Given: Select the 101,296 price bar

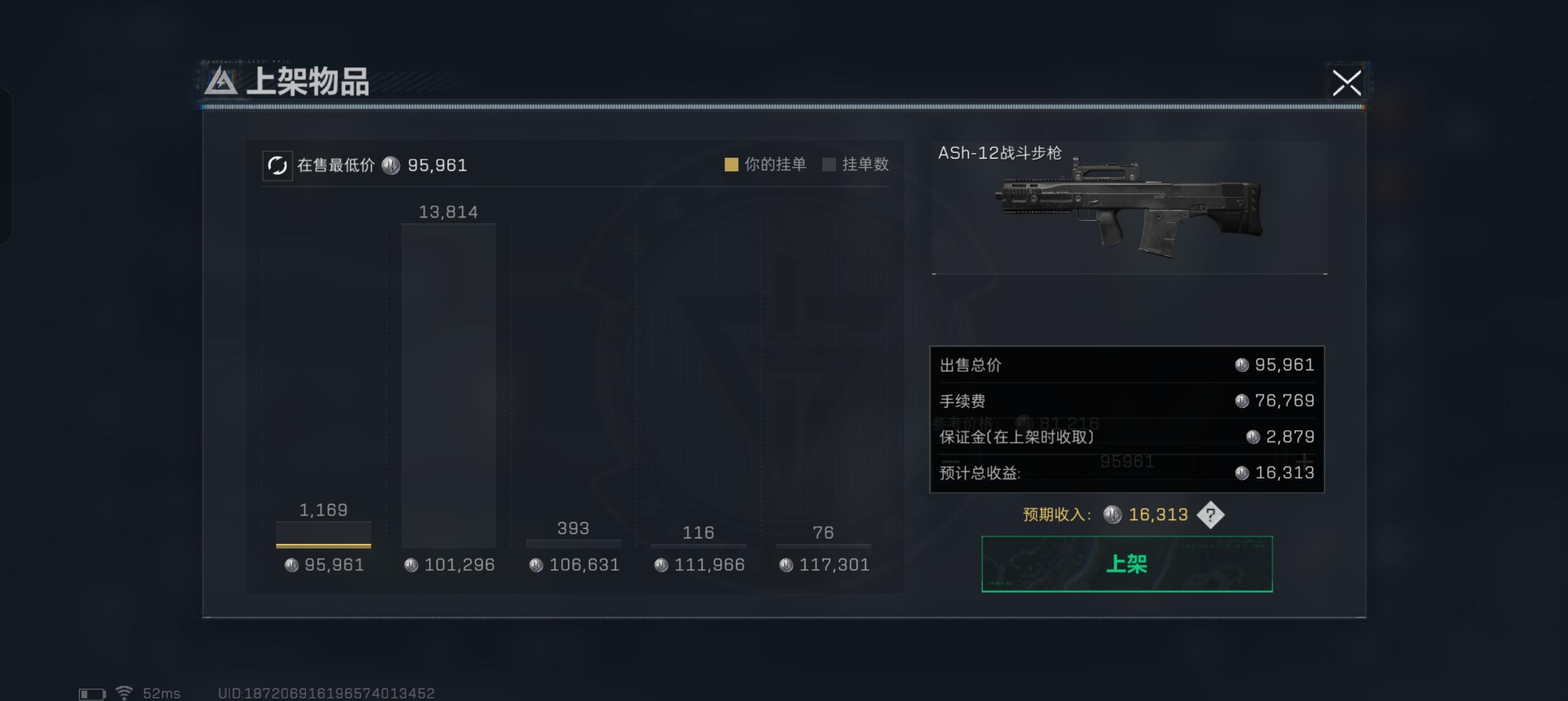Looking at the screenshot, I should tap(448, 386).
